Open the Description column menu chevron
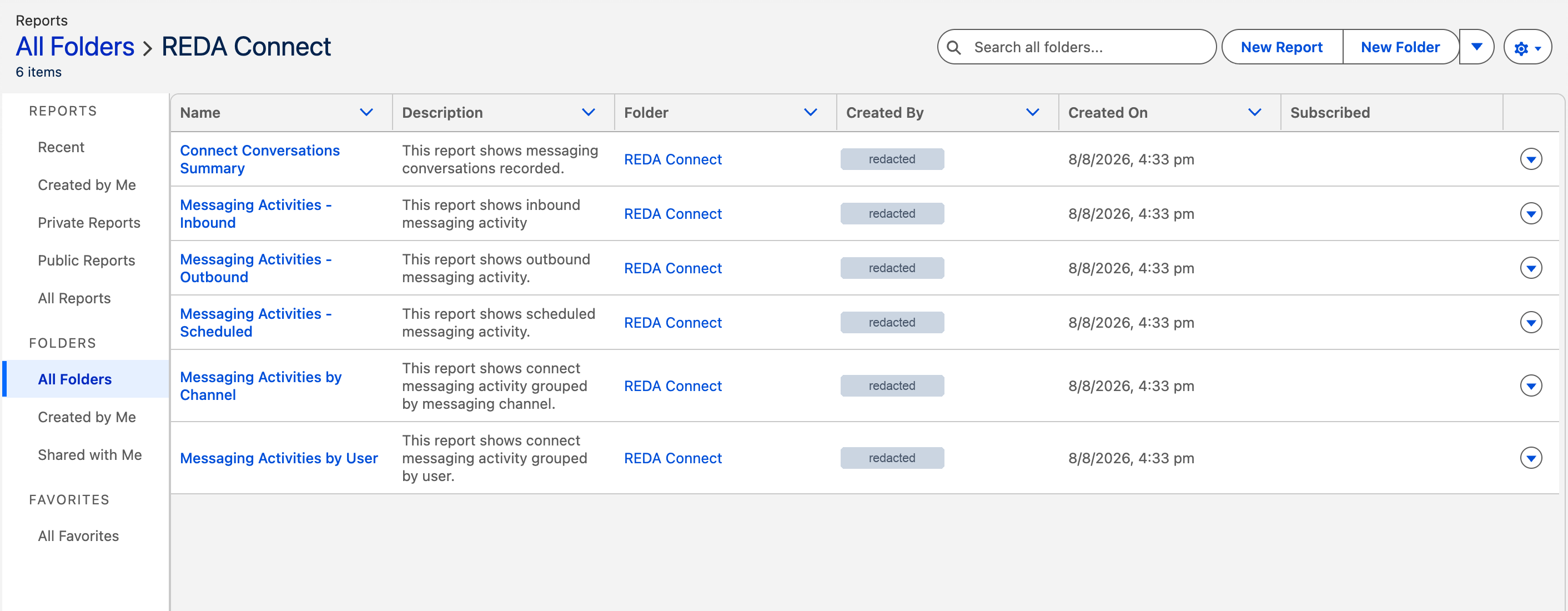The width and height of the screenshot is (1568, 611). (x=588, y=112)
